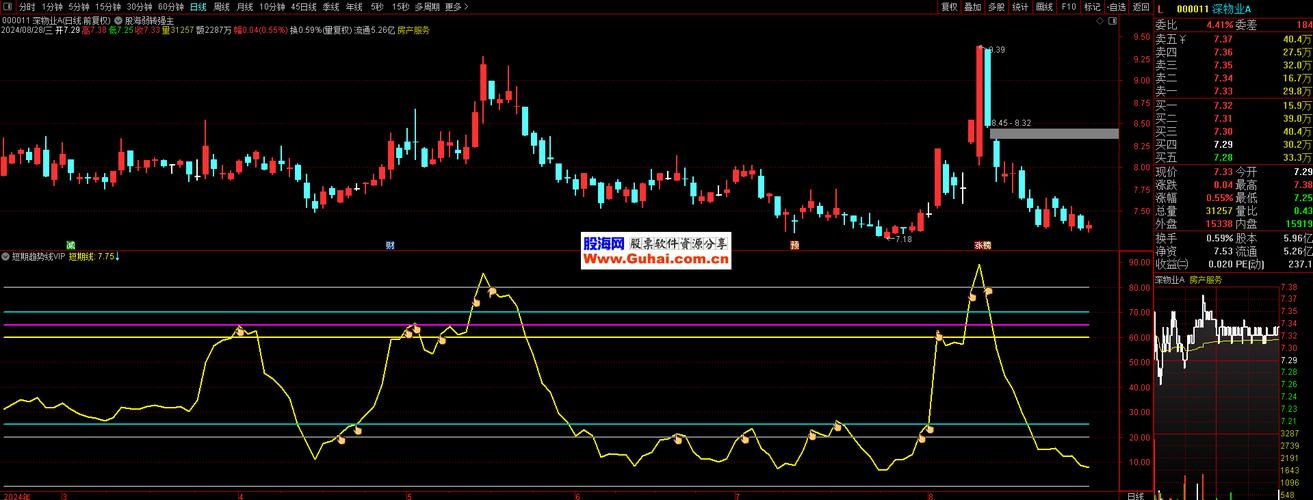Toggle 叠加 overlay mode
The image size is (1313, 500).
972,6
